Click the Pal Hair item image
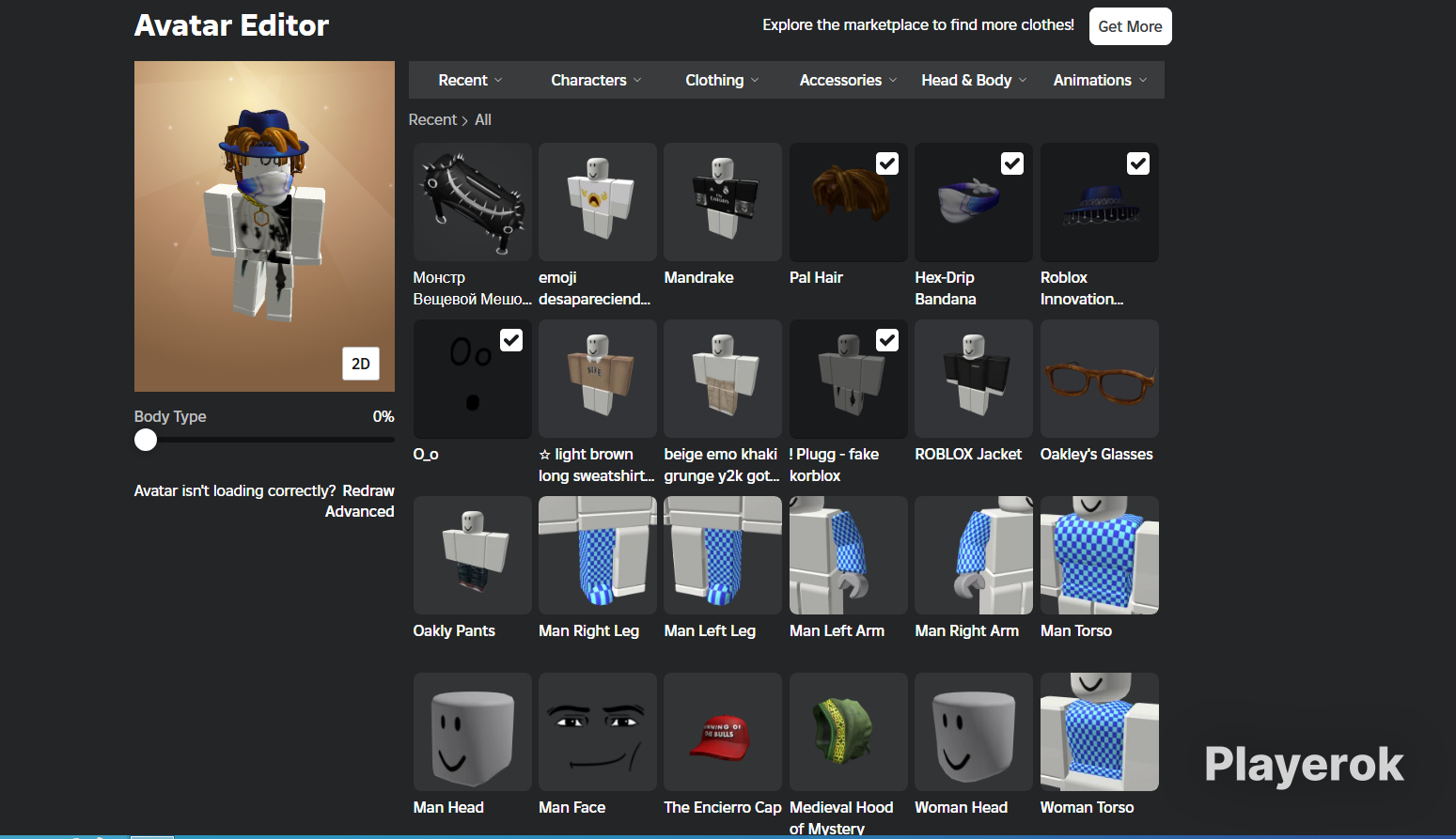The height and width of the screenshot is (839, 1456). click(x=849, y=202)
